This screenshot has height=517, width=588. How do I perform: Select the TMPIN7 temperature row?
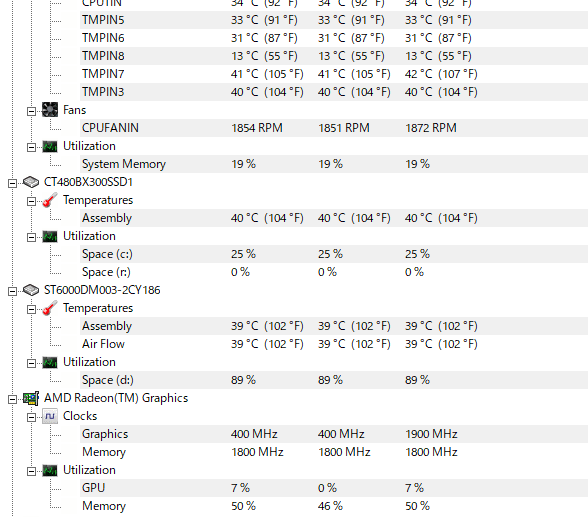[334, 74]
